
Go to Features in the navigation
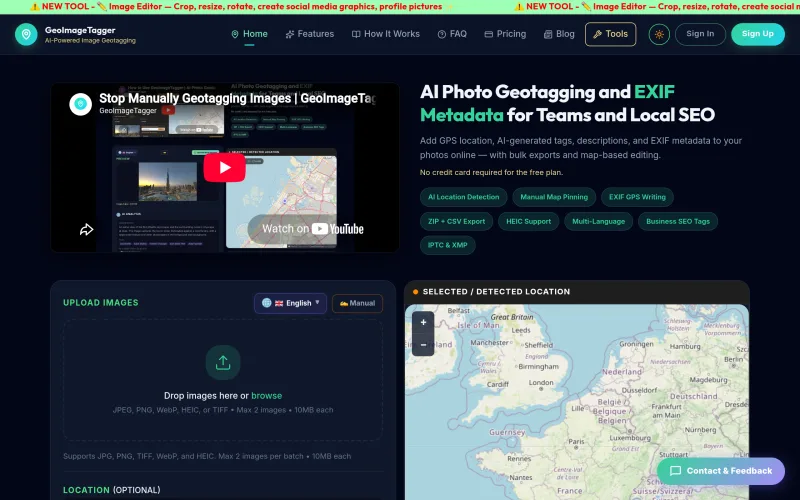(310, 34)
